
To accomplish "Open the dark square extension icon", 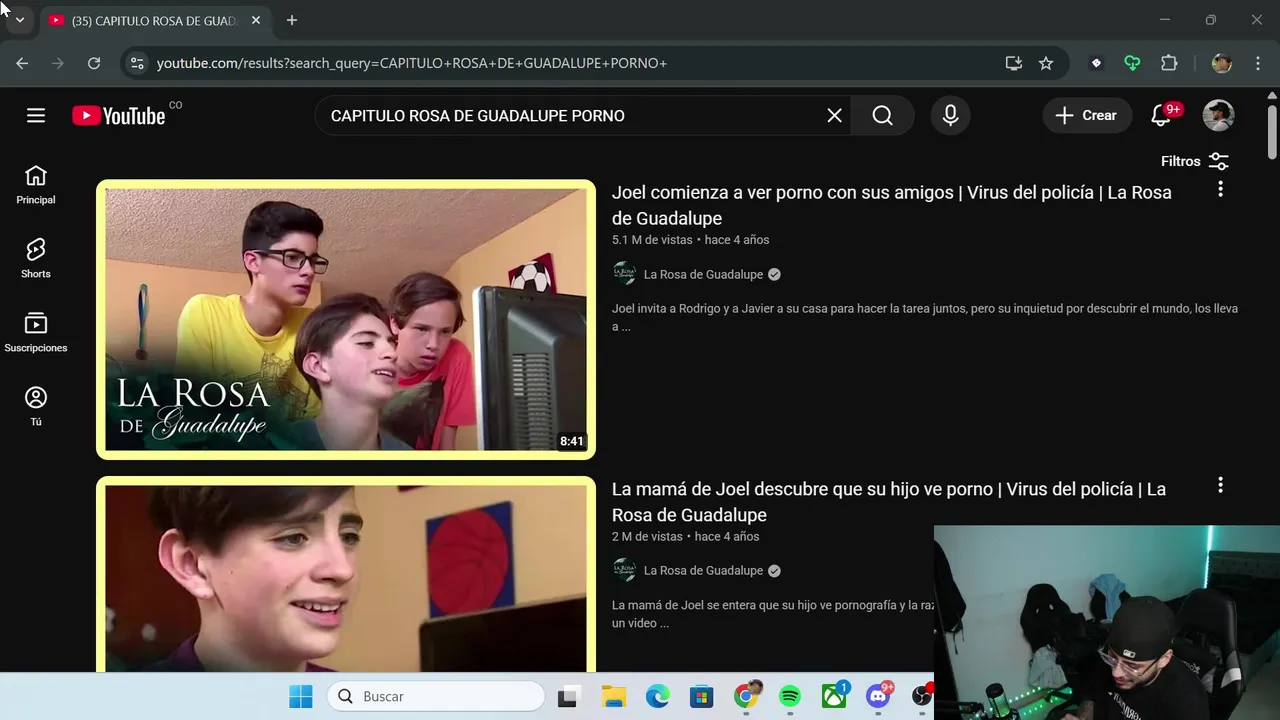I will [x=1096, y=63].
